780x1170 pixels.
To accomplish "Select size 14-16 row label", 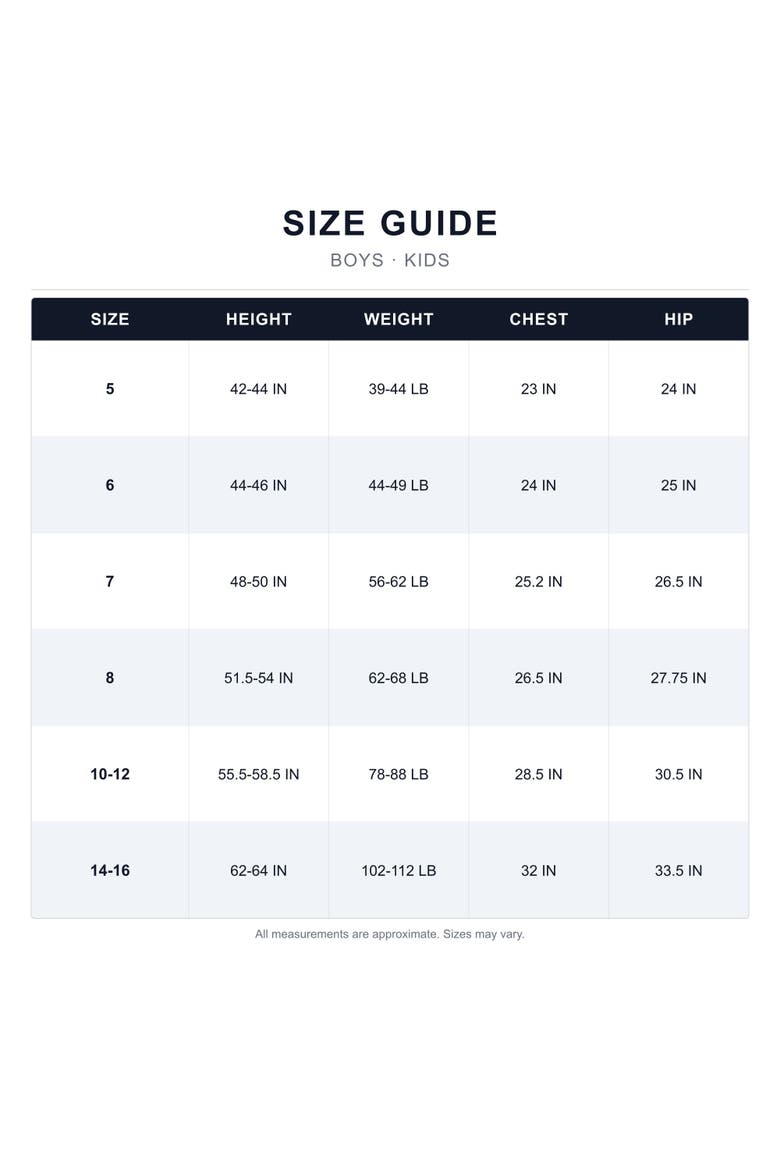I will click(110, 870).
